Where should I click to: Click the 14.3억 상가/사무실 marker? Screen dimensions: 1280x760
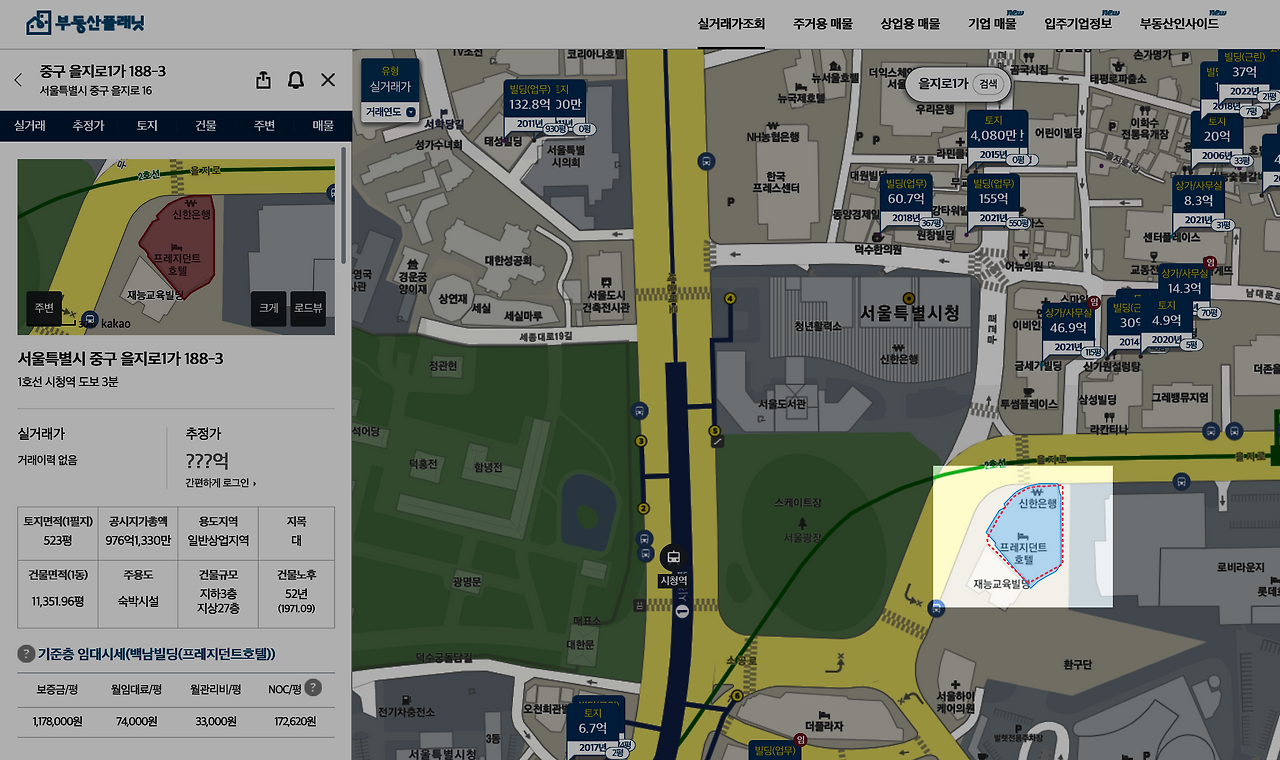point(1184,289)
